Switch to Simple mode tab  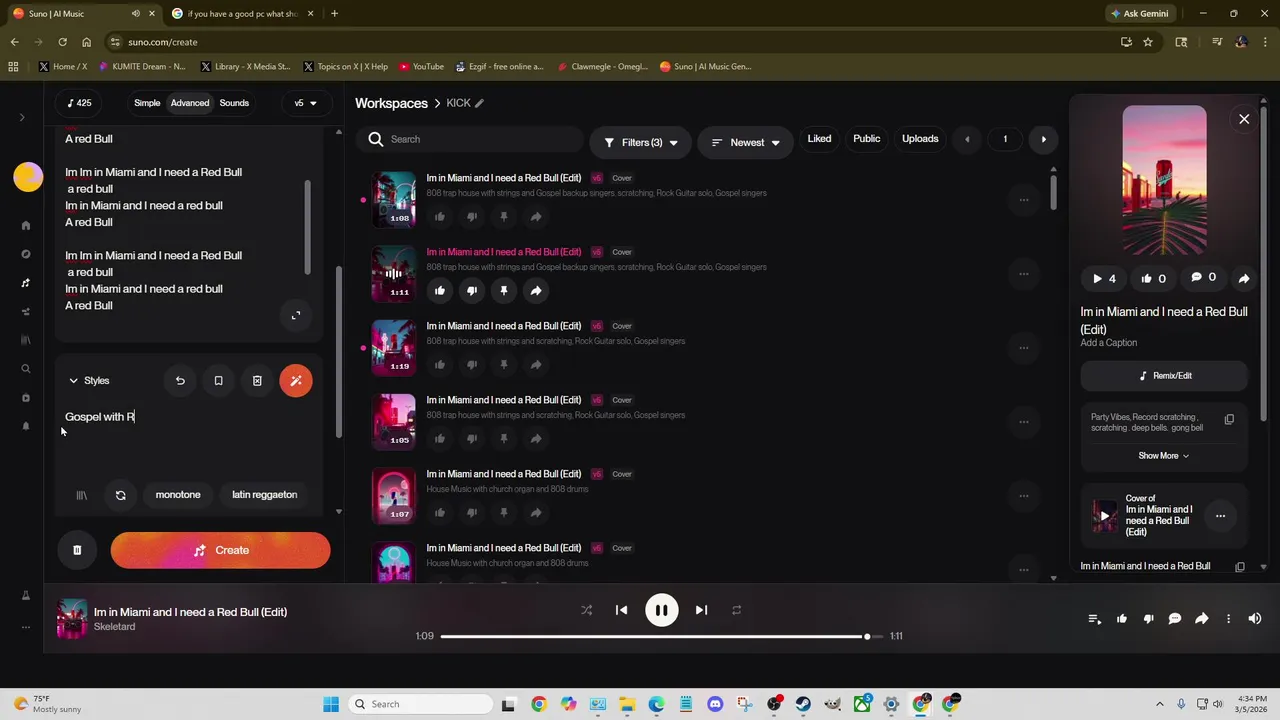coord(147,103)
